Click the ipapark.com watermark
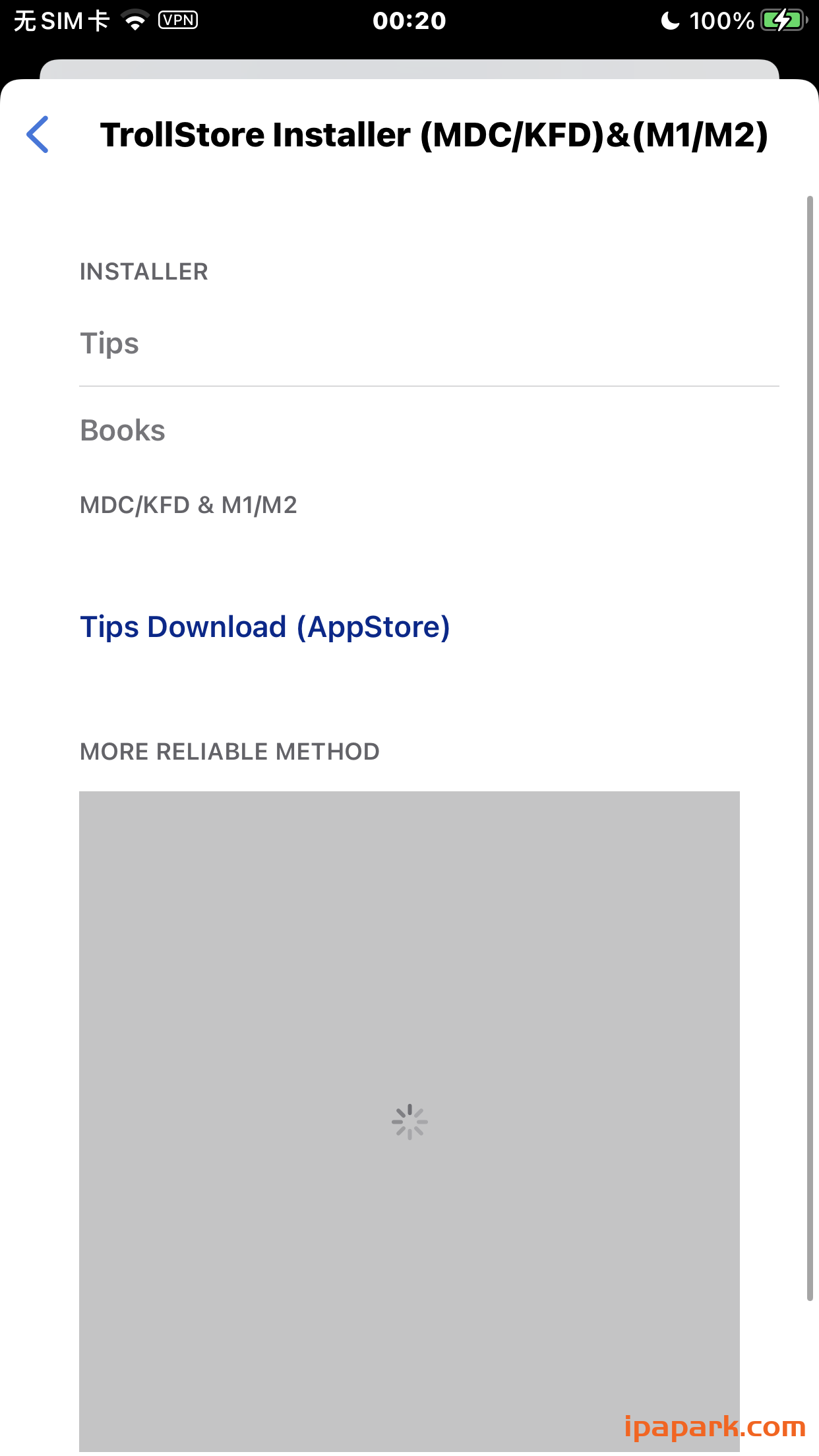Viewport: 819px width, 1456px height. click(x=715, y=1427)
